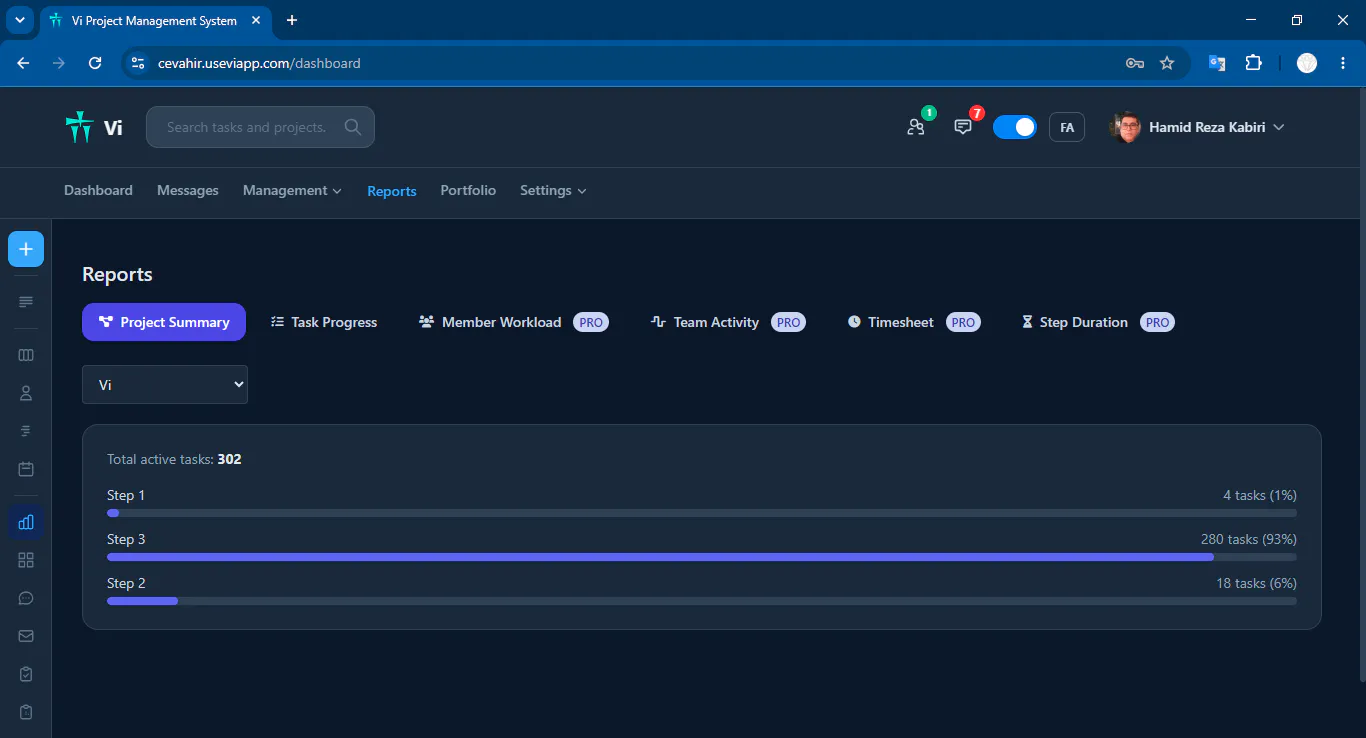Viewport: 1366px width, 738px height.
Task: Click the Vi logo in header
Action: coord(93,127)
